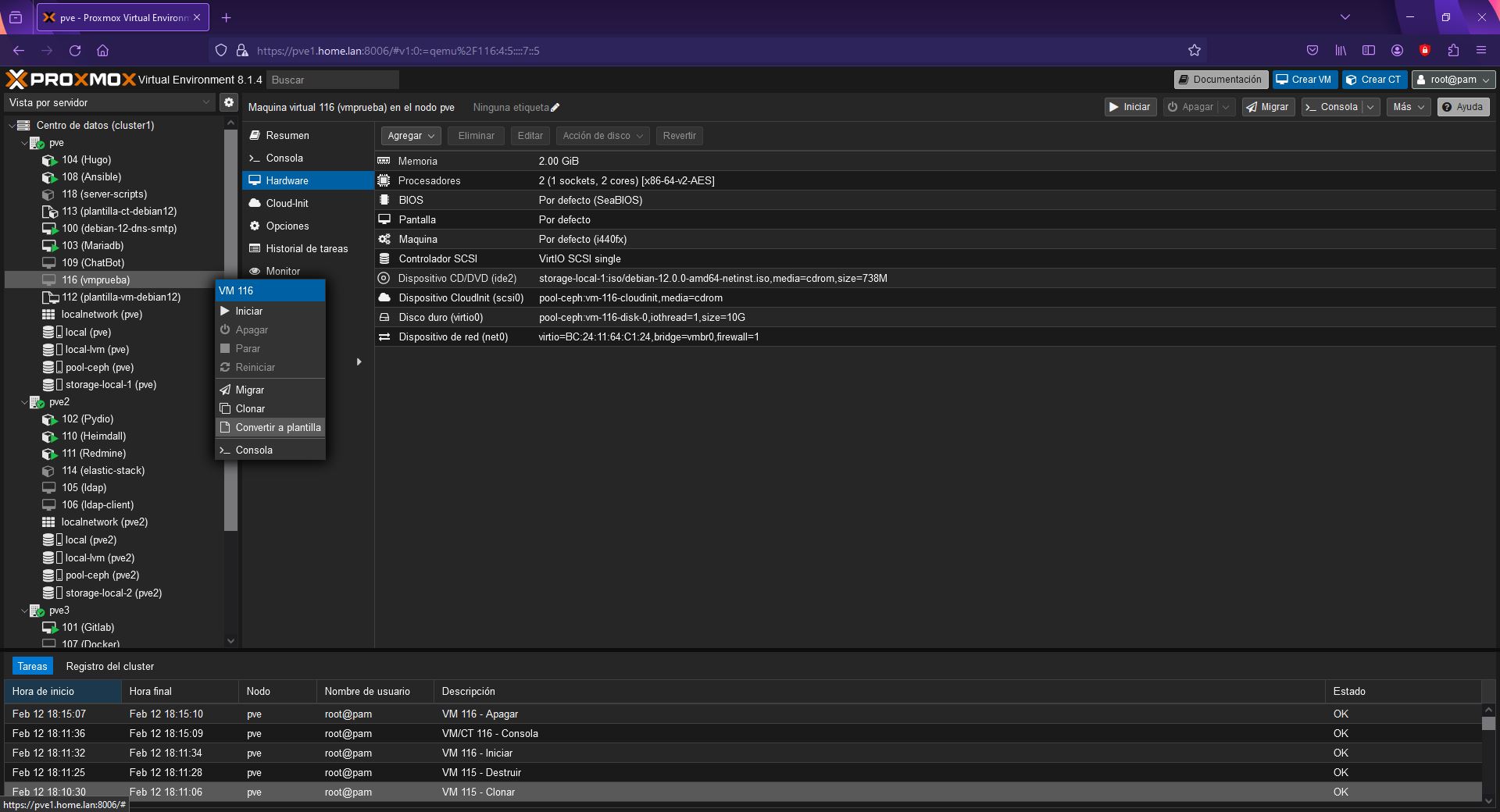Open the Apagar split-button arrow

point(1226,107)
